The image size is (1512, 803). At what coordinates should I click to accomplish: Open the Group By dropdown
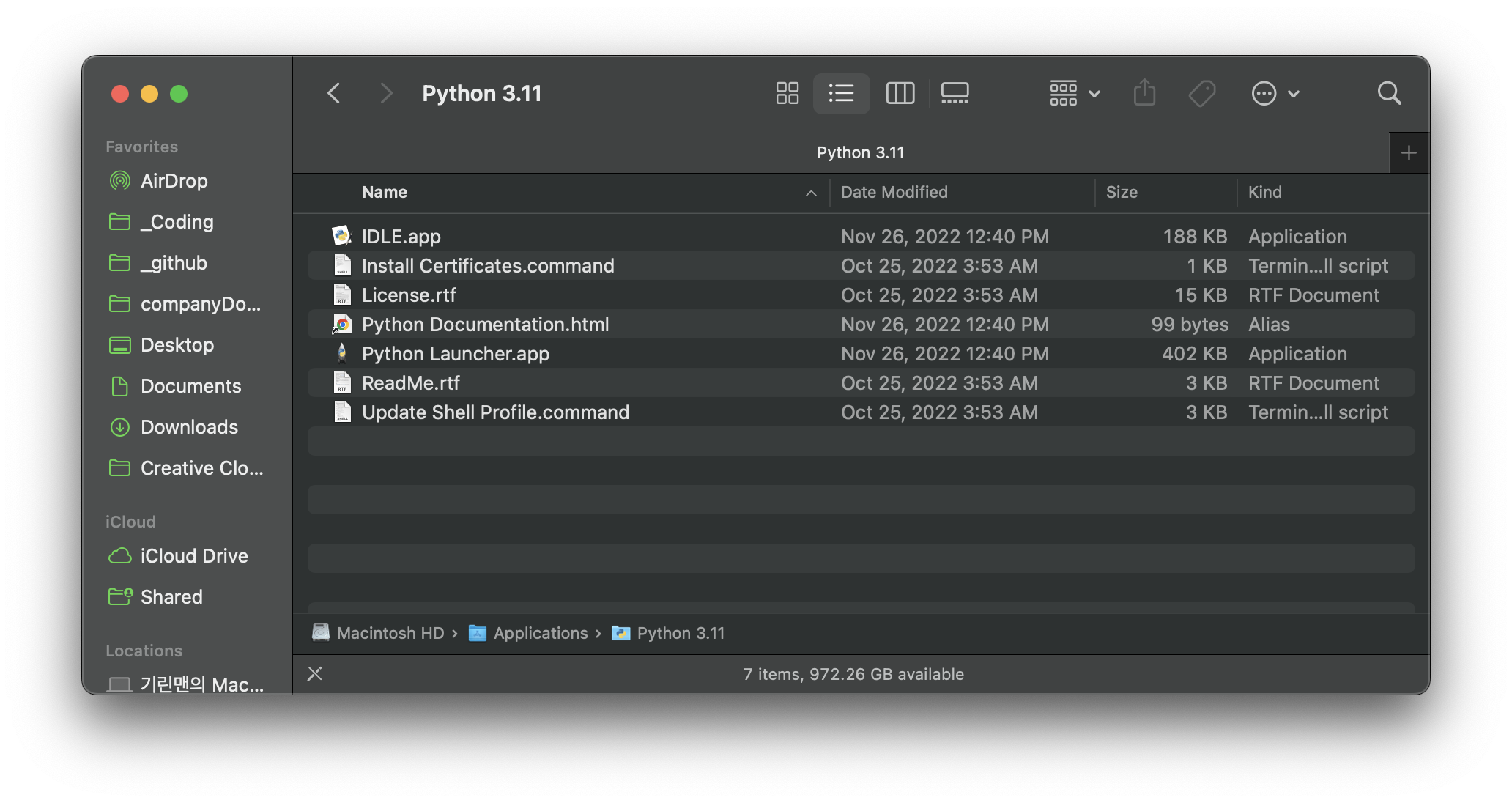tap(1074, 93)
